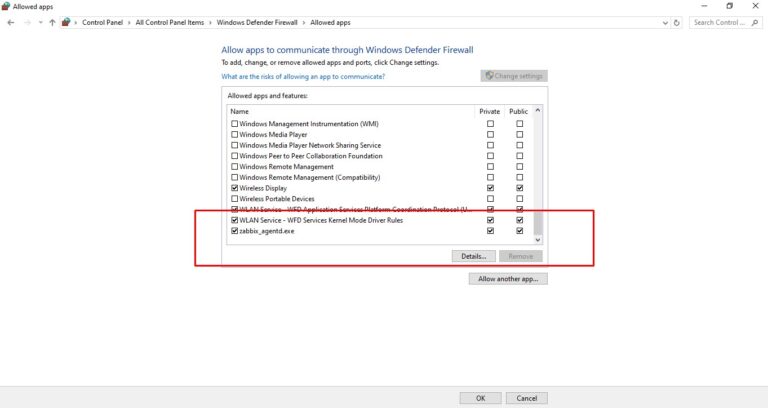The image size is (768, 408).
Task: Refresh the Allowed apps page
Action: (678, 22)
